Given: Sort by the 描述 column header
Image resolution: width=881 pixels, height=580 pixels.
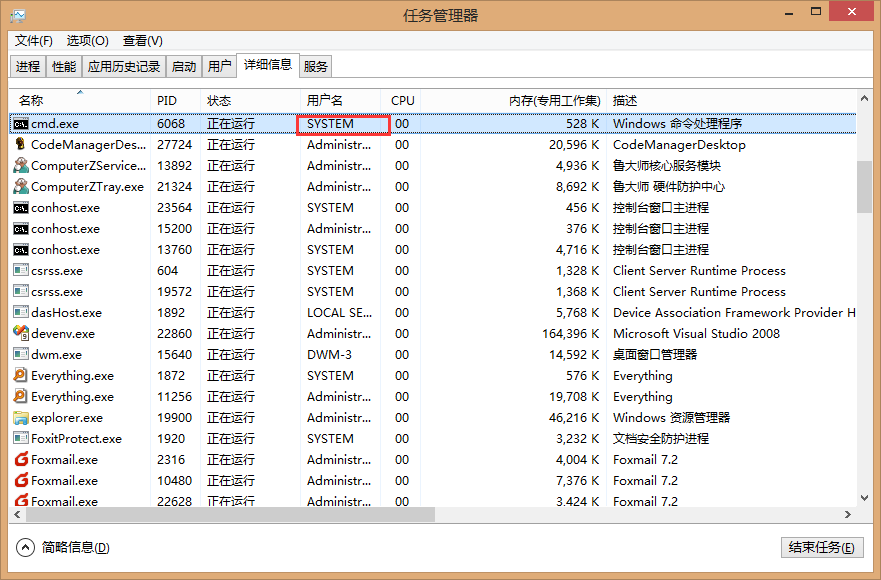Looking at the screenshot, I should tap(732, 101).
